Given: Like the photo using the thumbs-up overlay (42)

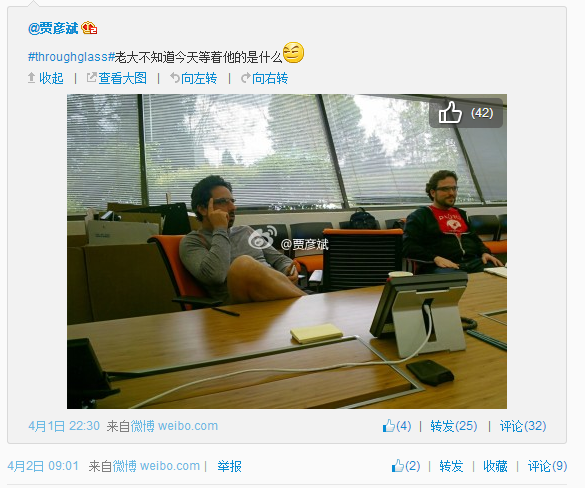Looking at the screenshot, I should pyautogui.click(x=466, y=113).
